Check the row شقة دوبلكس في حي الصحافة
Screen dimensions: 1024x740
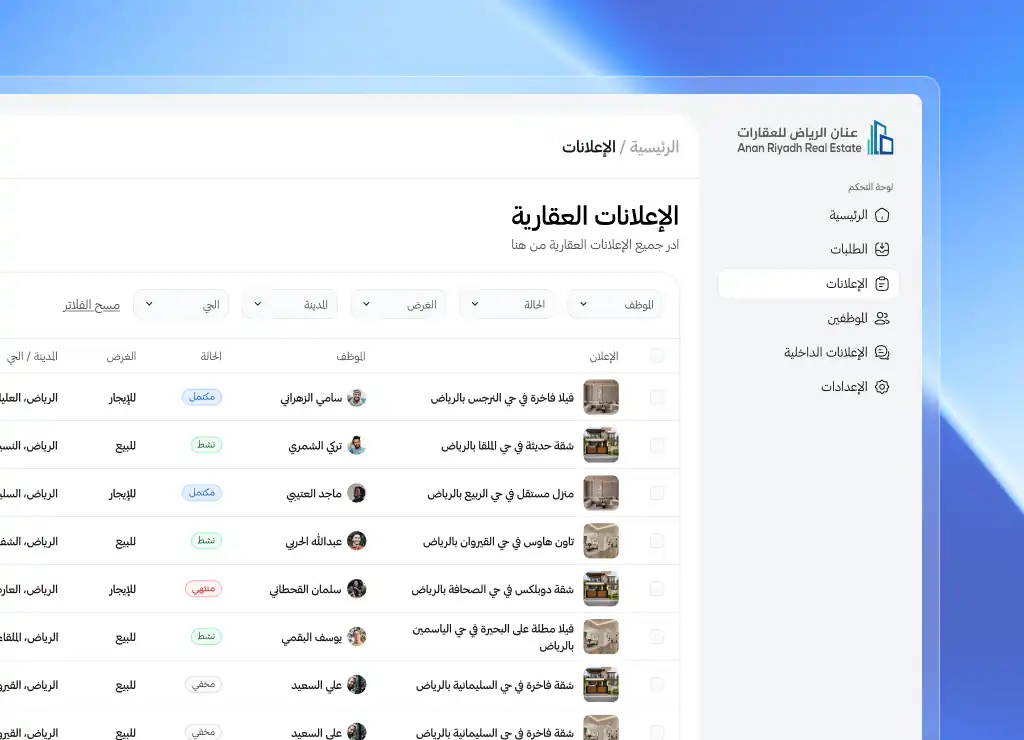coord(657,588)
